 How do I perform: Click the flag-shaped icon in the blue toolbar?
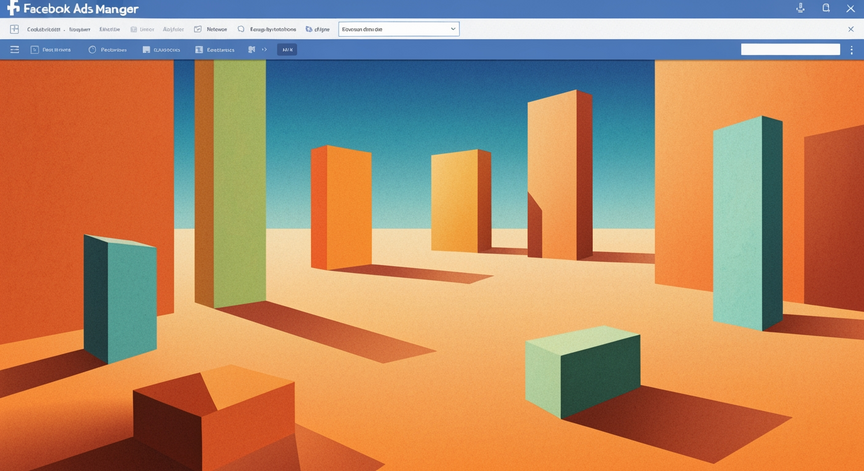coord(252,50)
